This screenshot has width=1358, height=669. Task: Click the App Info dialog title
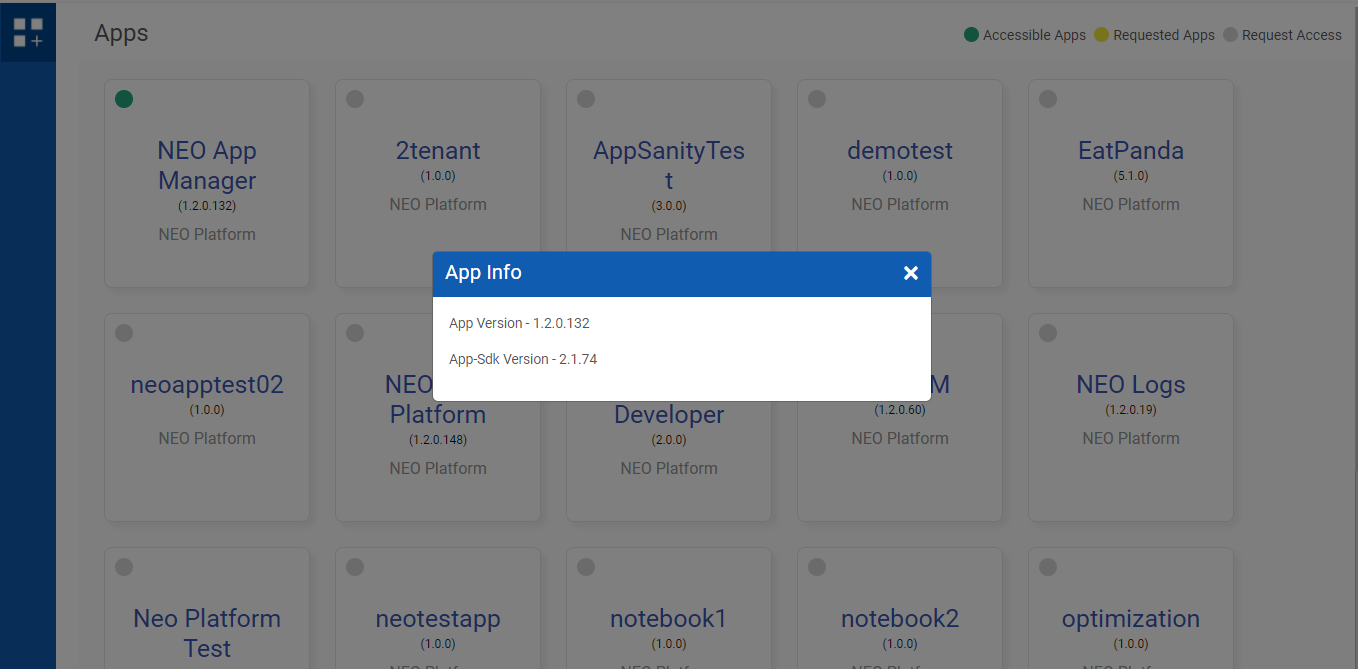tap(483, 272)
